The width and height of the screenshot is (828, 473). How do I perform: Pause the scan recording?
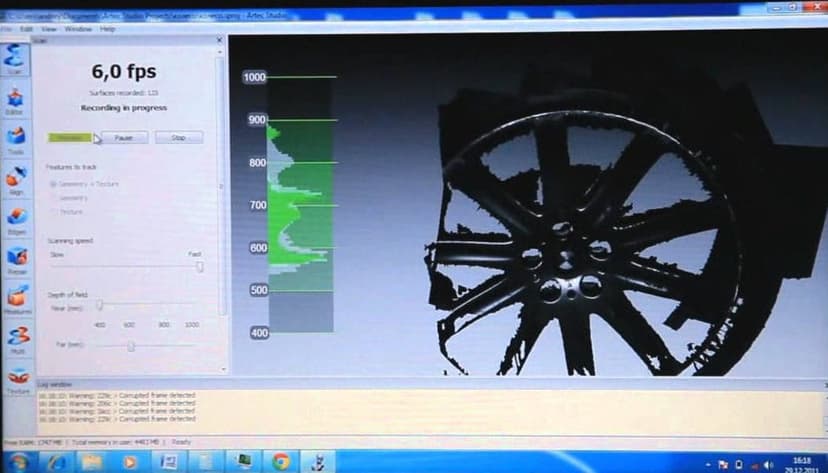click(124, 137)
